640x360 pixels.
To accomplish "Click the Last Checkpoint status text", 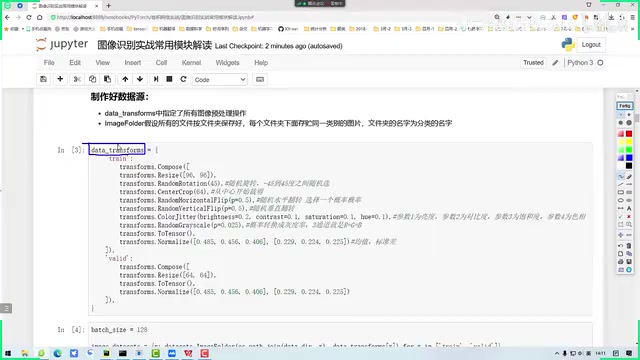I will [x=278, y=46].
